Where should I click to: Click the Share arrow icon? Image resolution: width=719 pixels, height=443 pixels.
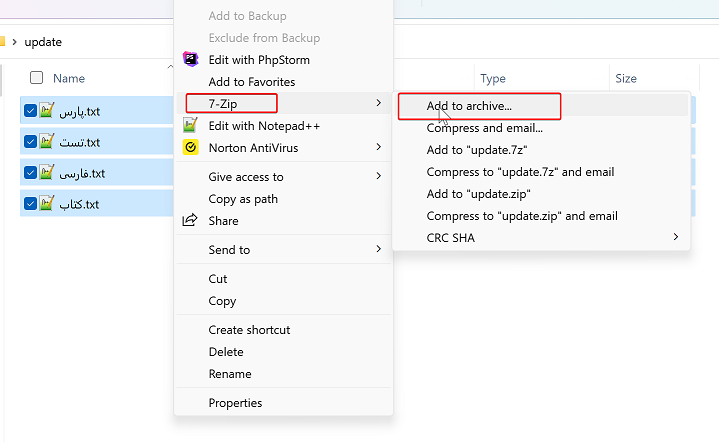point(190,220)
